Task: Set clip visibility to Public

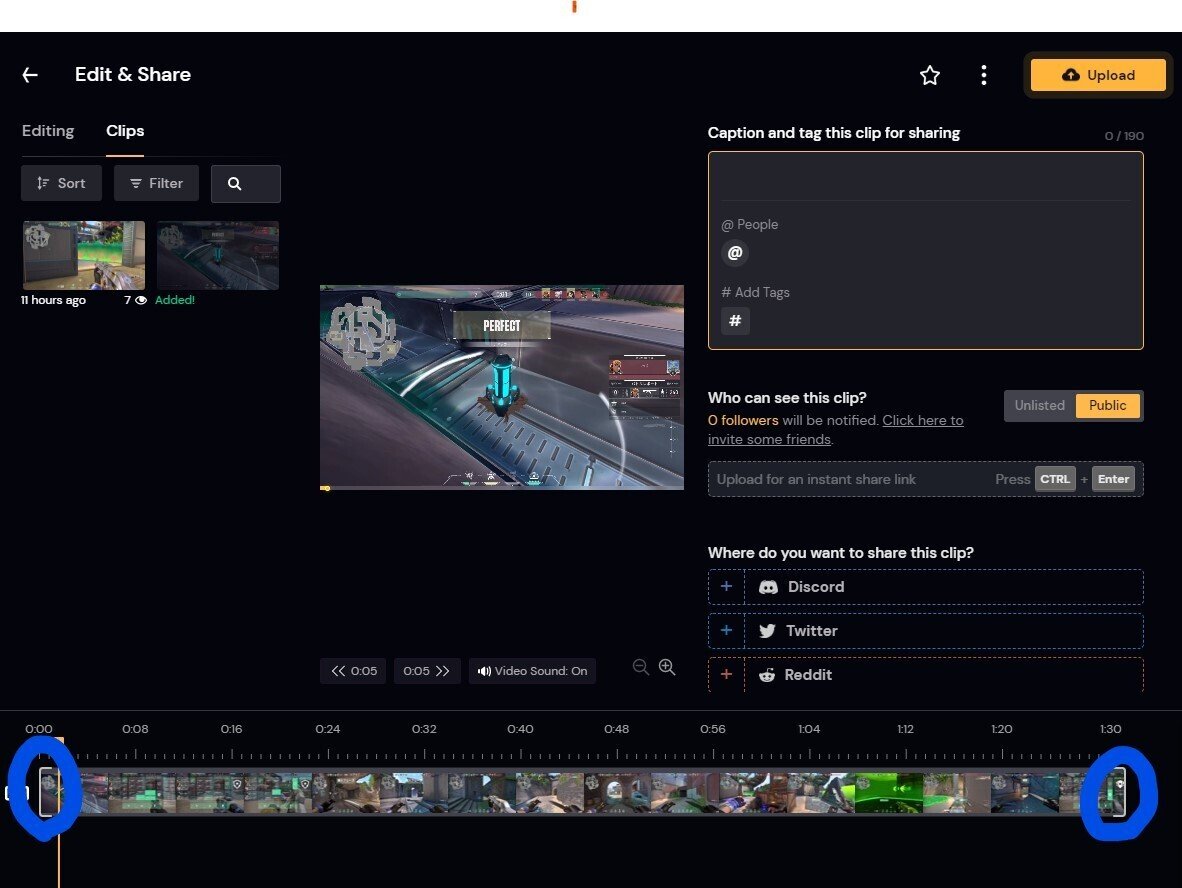Action: tap(1107, 406)
